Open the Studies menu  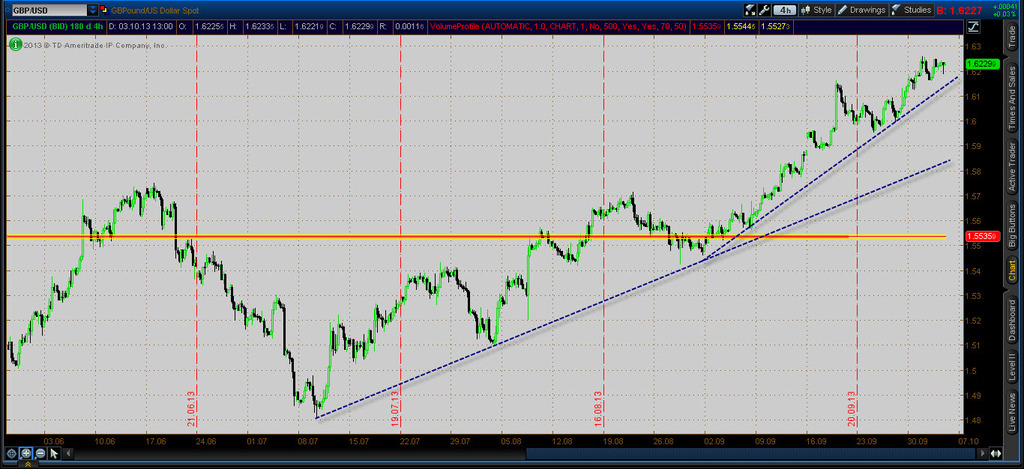point(912,10)
